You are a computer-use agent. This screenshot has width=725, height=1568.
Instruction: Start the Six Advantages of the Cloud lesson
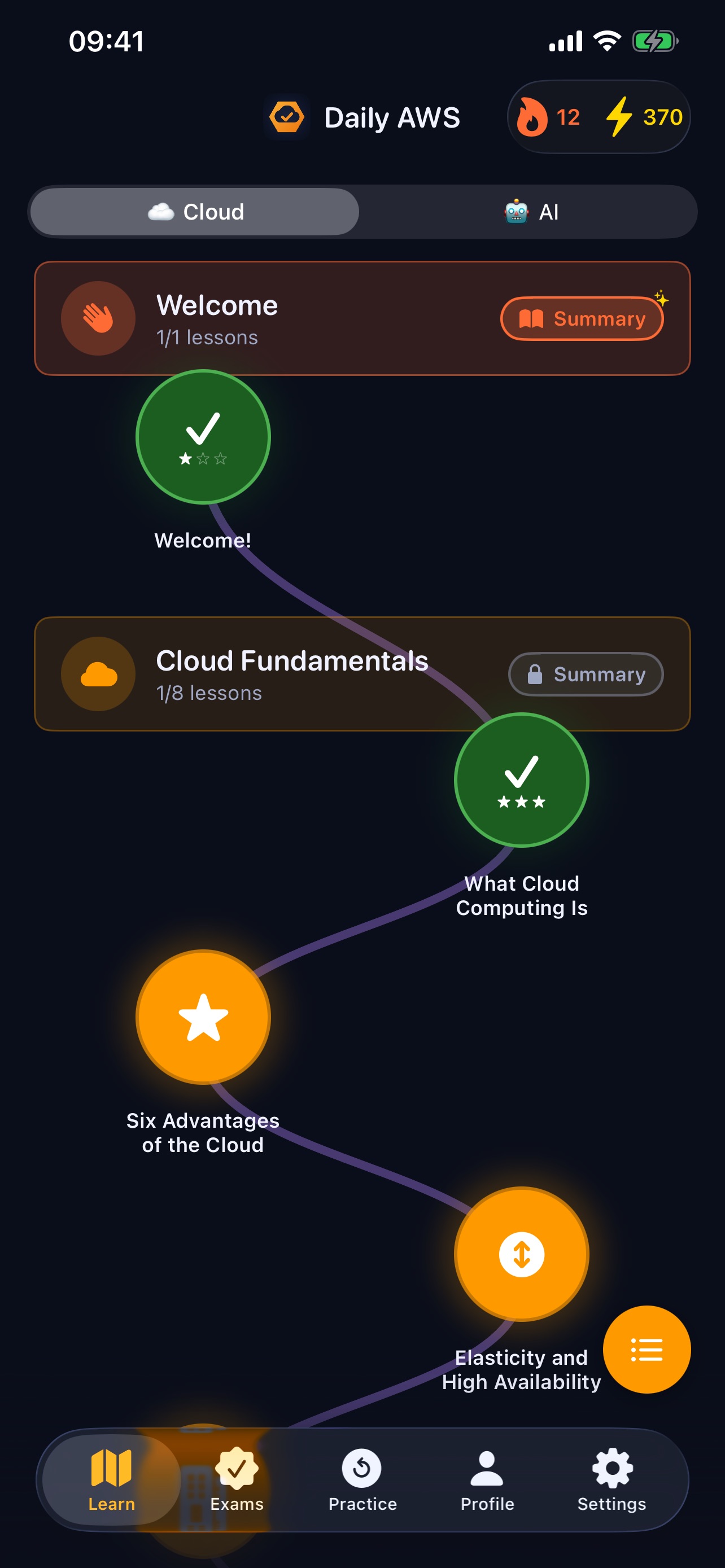pyautogui.click(x=203, y=1017)
